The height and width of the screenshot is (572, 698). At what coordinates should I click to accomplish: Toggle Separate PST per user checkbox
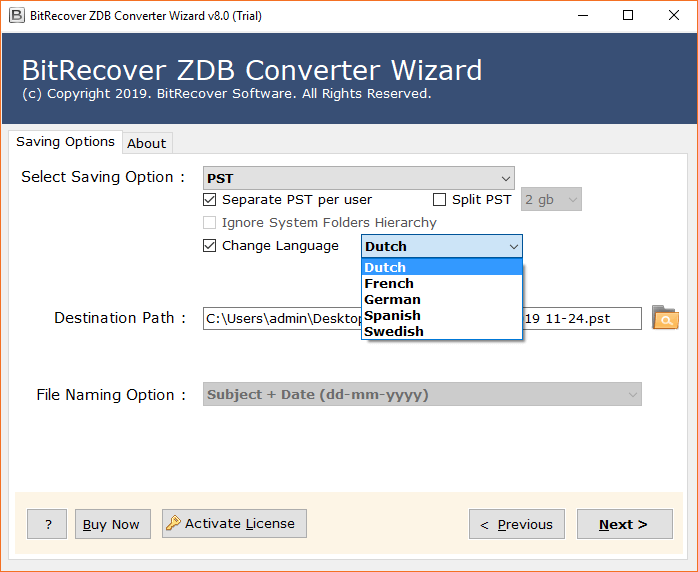coord(209,199)
